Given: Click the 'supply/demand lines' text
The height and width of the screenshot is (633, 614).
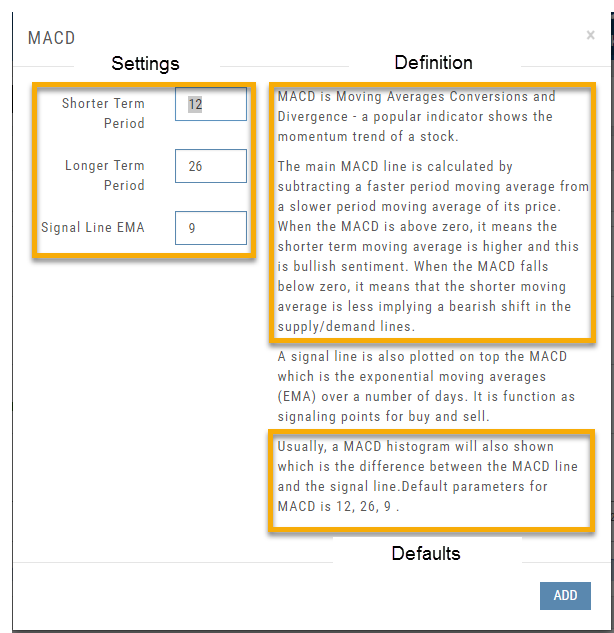Looking at the screenshot, I should (x=339, y=327).
